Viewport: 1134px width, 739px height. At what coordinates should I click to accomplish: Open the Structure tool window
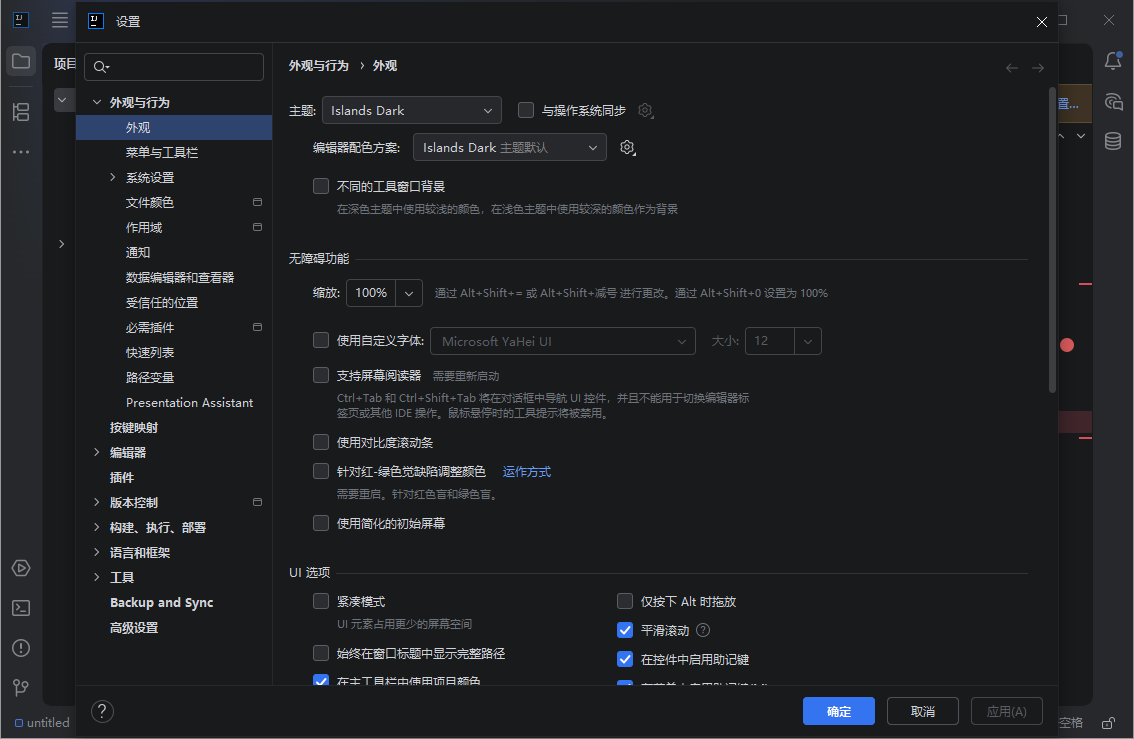pos(21,112)
